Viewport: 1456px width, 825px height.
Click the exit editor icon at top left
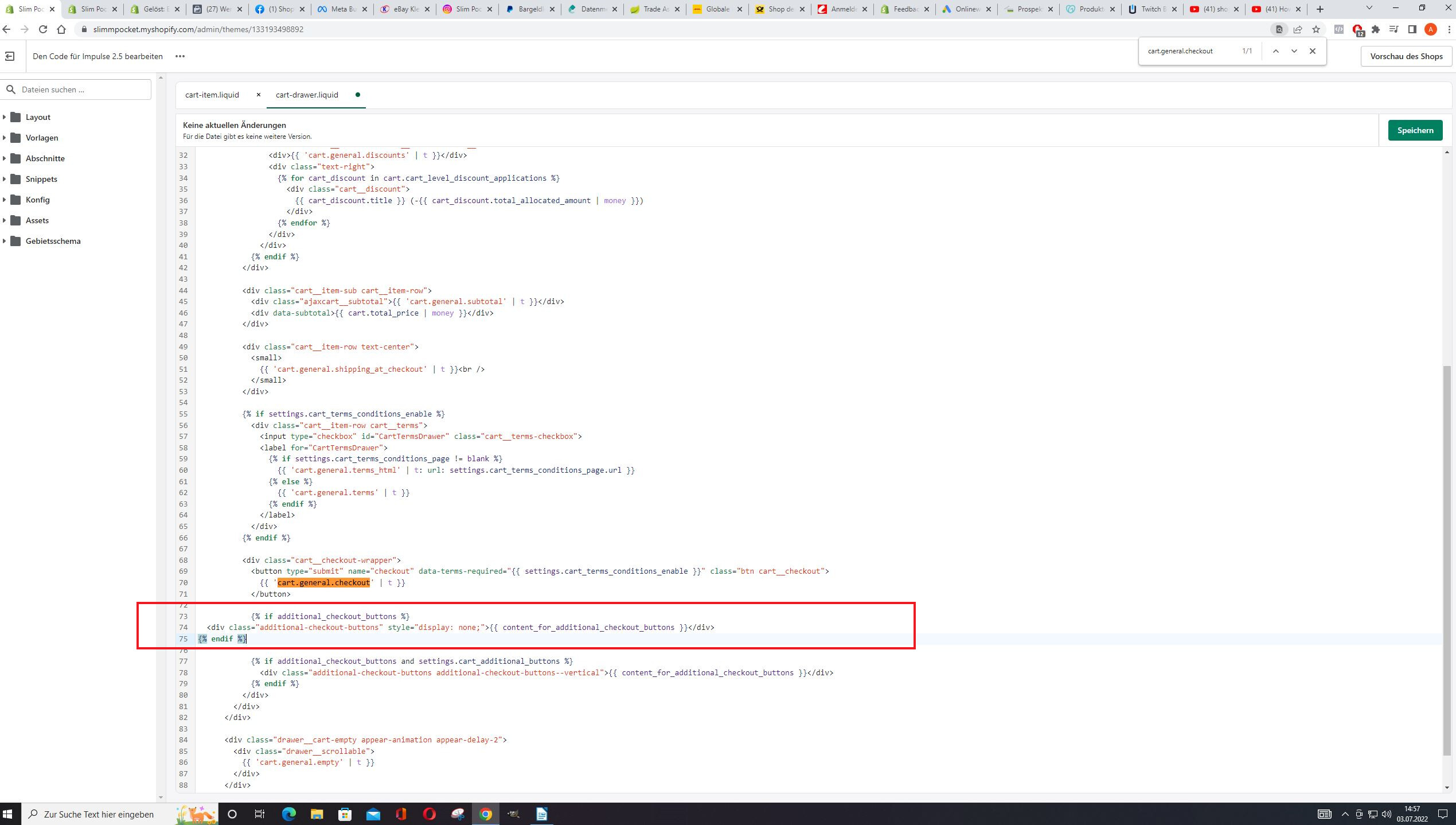pos(10,56)
